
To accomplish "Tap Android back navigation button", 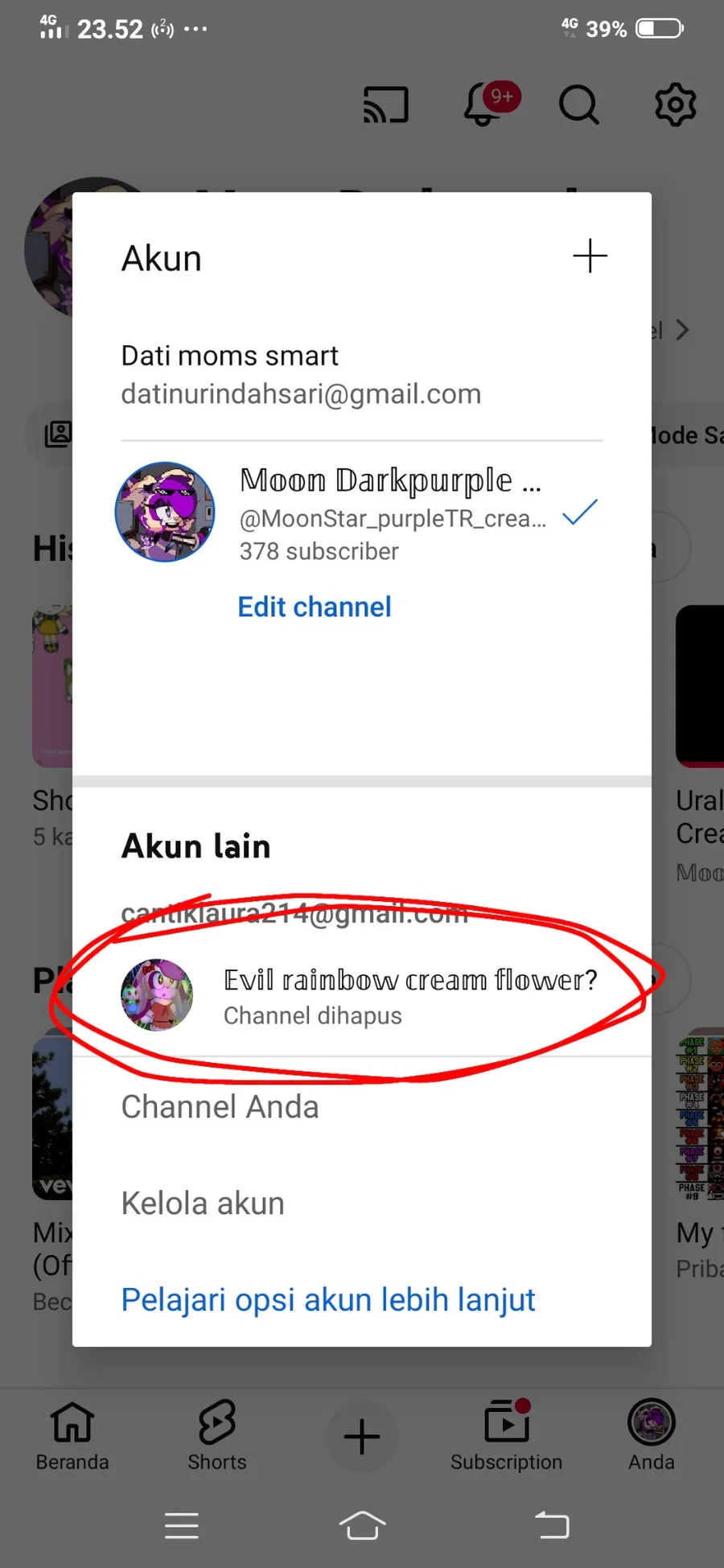I will pyautogui.click(x=553, y=1525).
